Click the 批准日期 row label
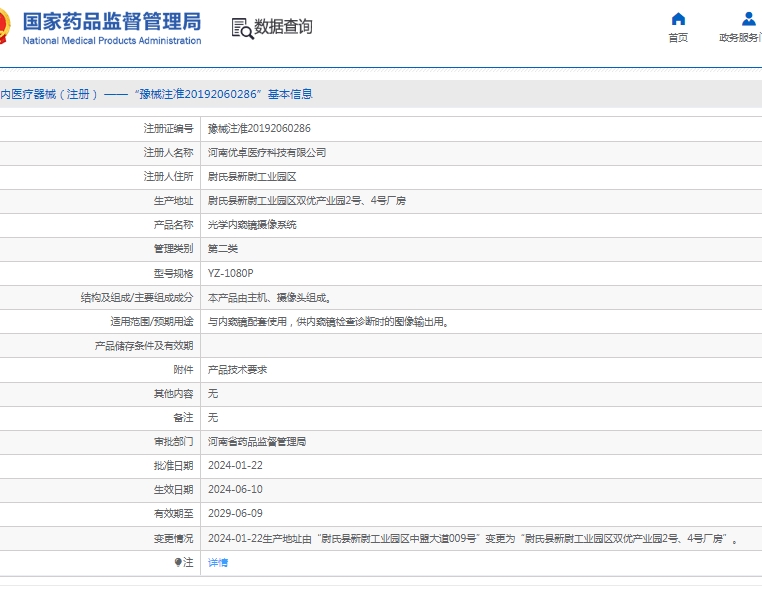The image size is (762, 591). [173, 465]
